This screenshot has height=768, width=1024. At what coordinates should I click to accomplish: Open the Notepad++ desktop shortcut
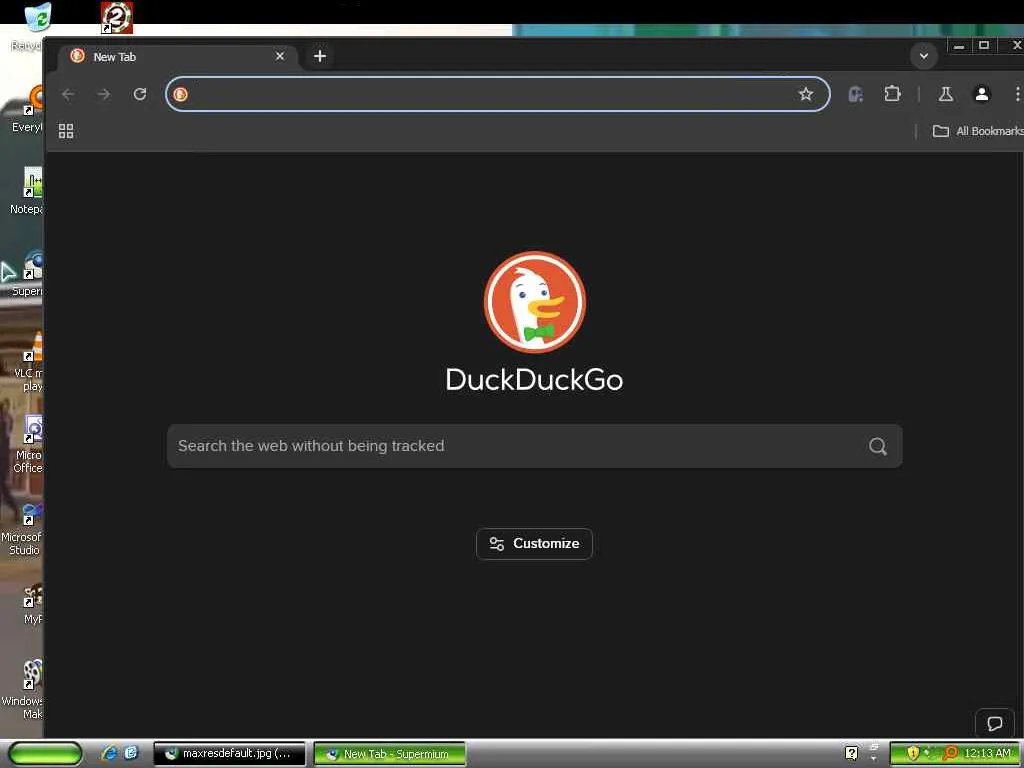[x=29, y=190]
